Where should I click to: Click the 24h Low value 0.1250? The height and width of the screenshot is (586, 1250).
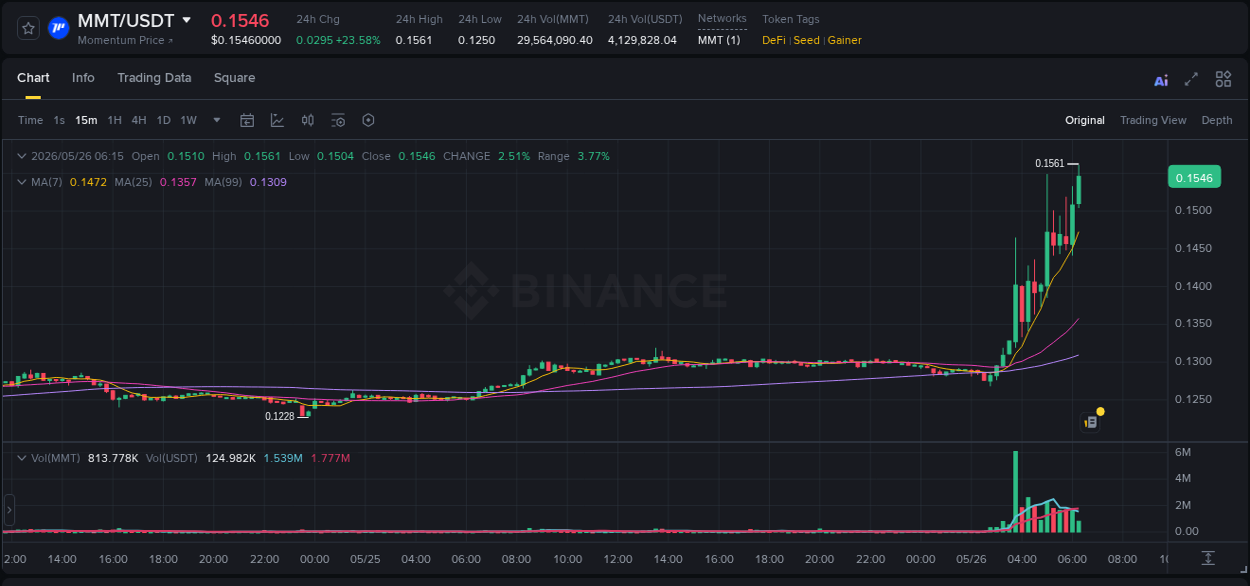coord(476,40)
